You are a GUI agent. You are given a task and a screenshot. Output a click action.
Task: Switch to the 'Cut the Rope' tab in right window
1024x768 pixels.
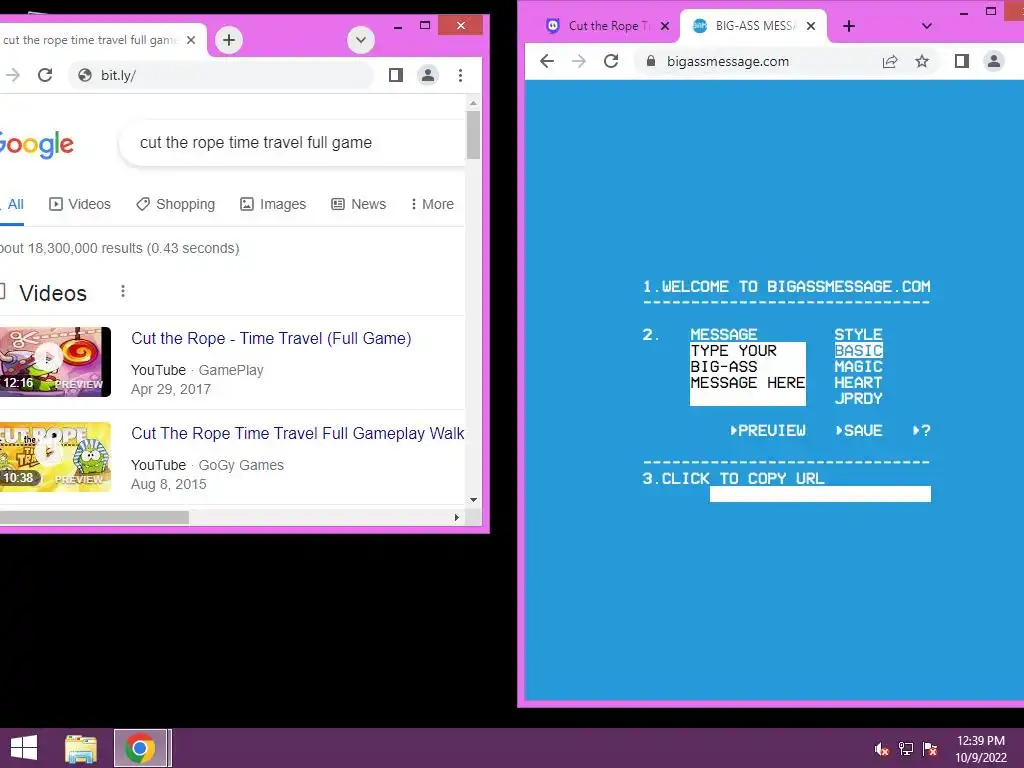click(609, 25)
